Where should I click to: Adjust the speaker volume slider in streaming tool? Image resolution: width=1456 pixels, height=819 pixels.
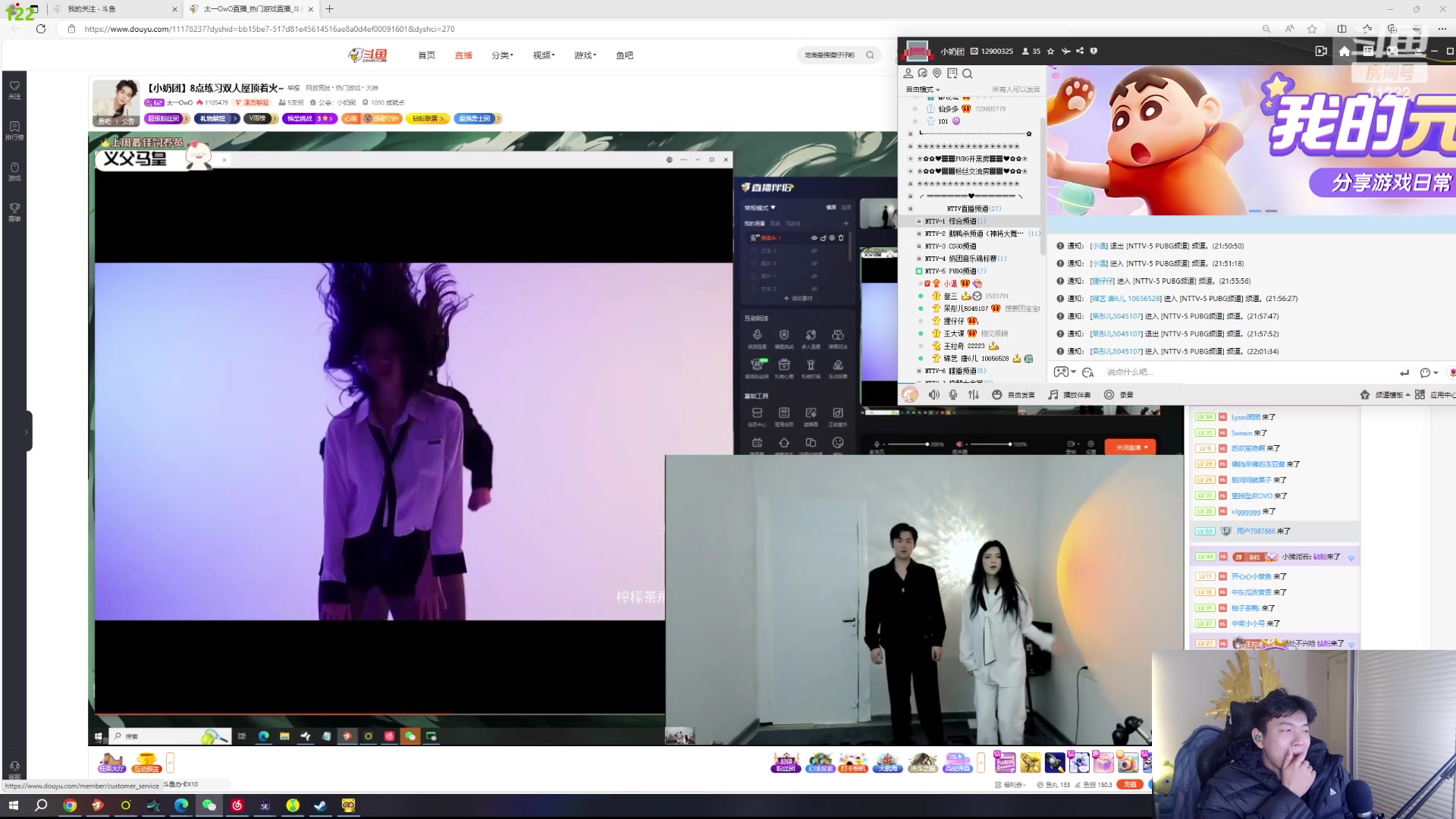pyautogui.click(x=991, y=444)
